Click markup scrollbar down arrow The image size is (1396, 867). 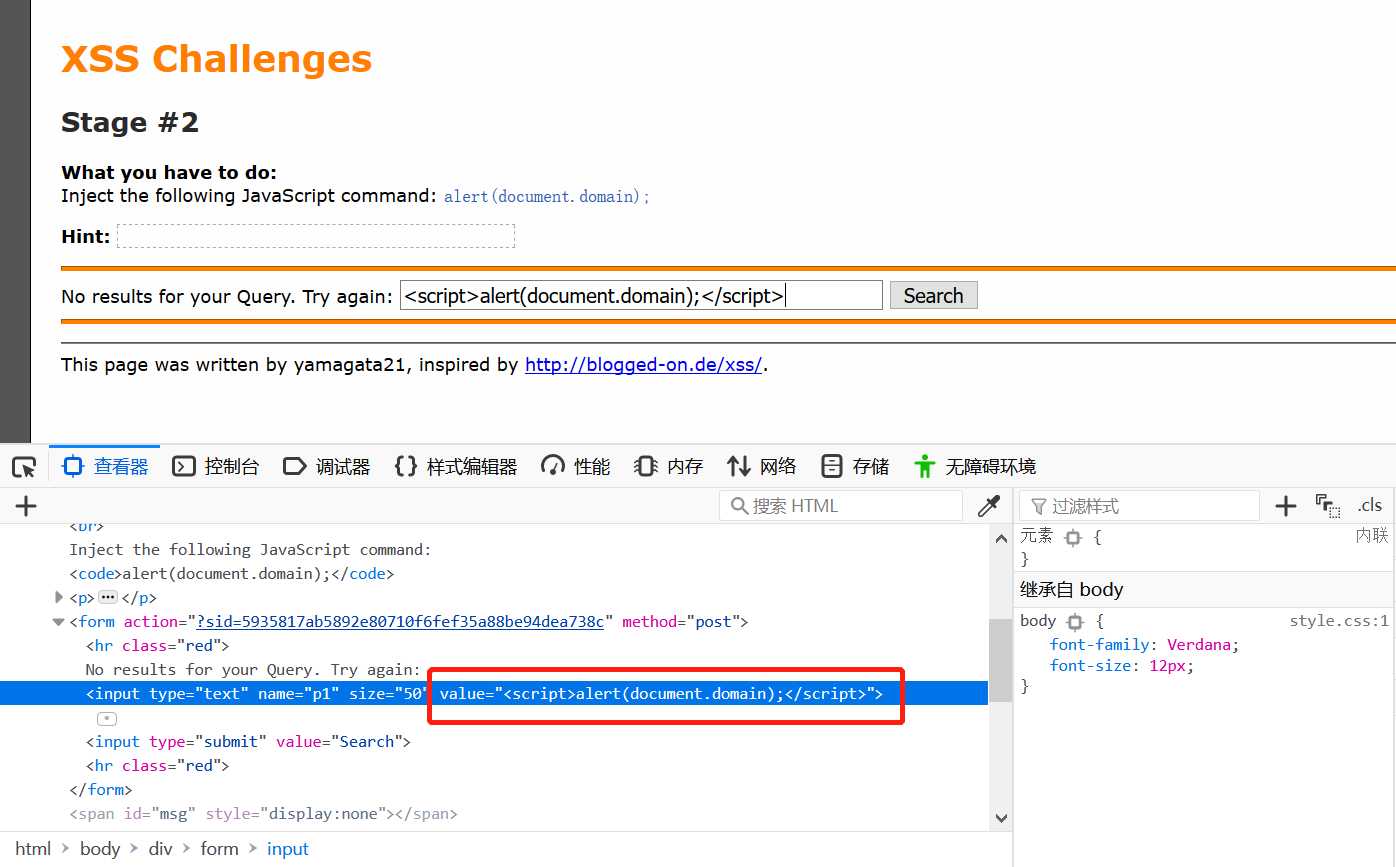[1001, 818]
